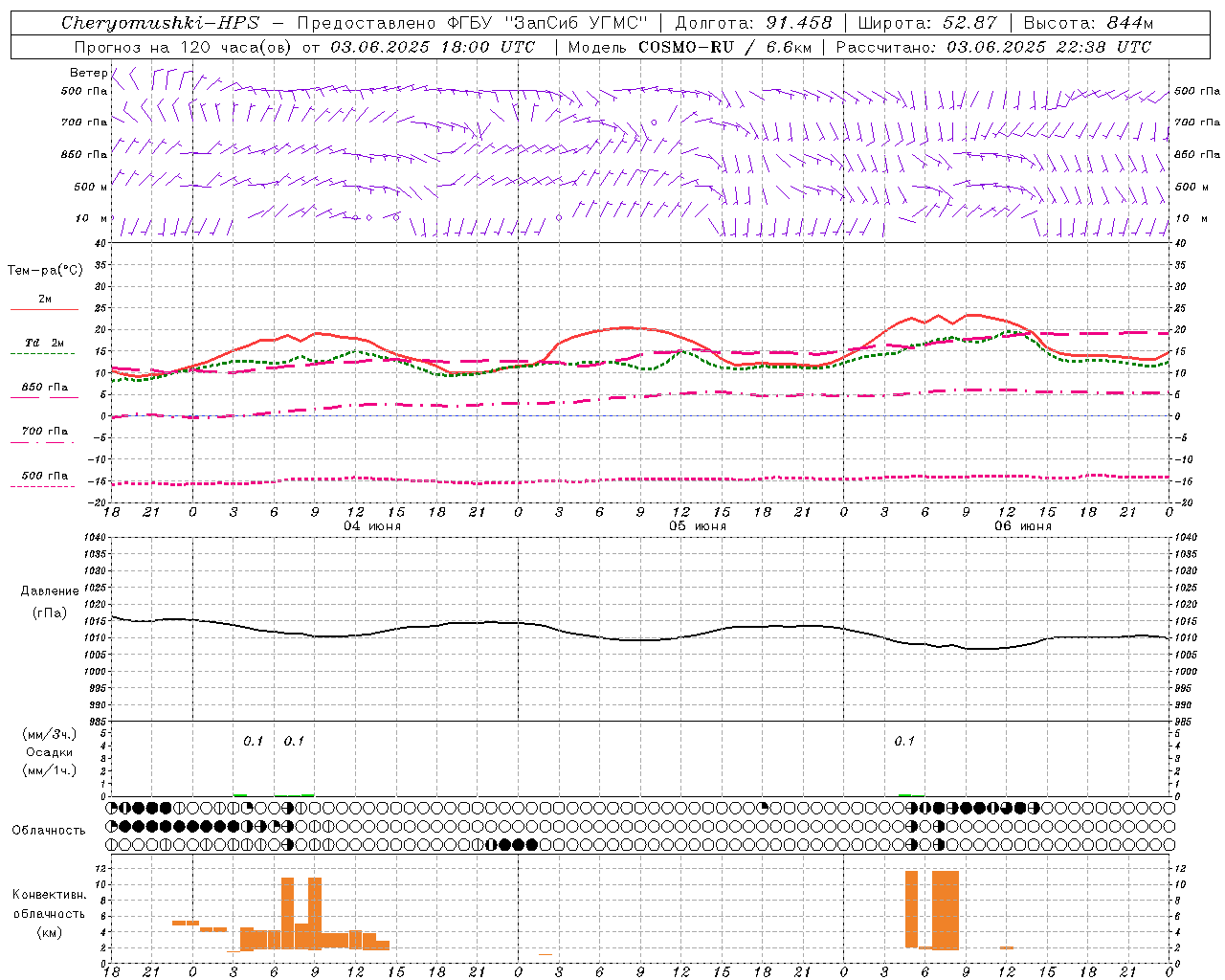The width and height of the screenshot is (1225, 980).
Task: Click the 05 июня date label
Action: [x=698, y=526]
